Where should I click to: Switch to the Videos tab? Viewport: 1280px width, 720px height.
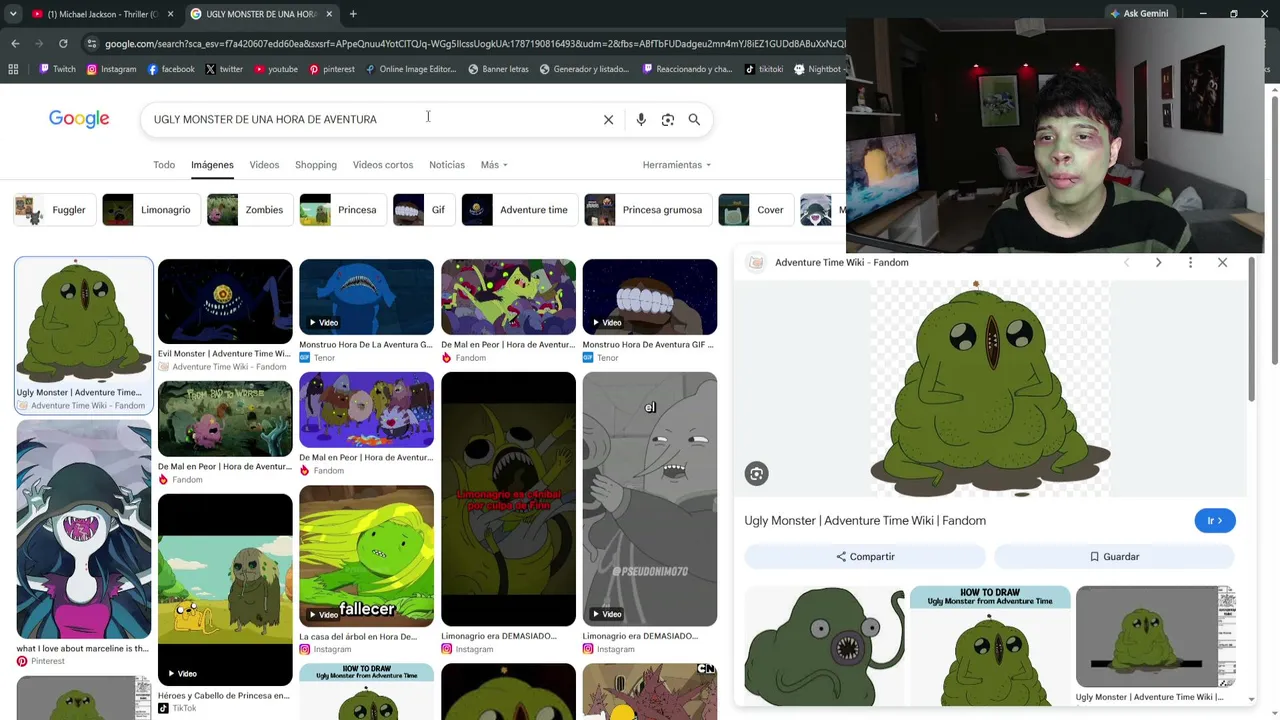pyautogui.click(x=264, y=165)
